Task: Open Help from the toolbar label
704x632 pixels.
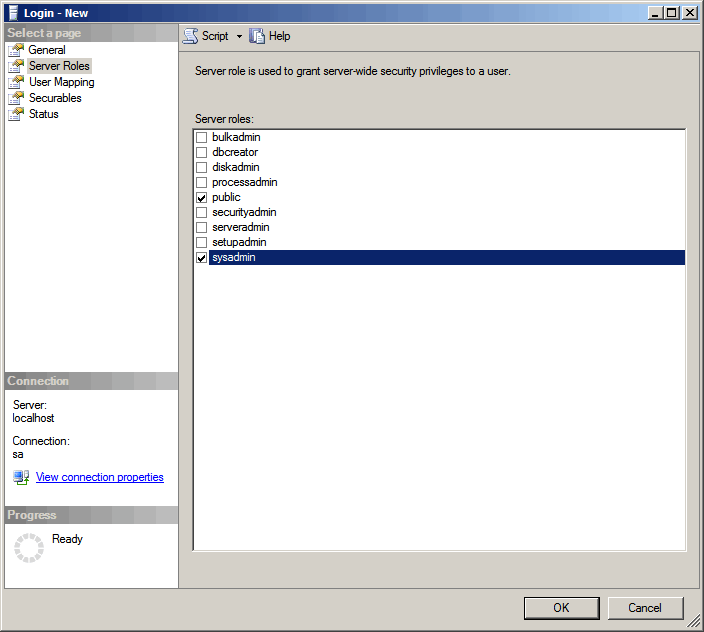Action: click(x=279, y=36)
